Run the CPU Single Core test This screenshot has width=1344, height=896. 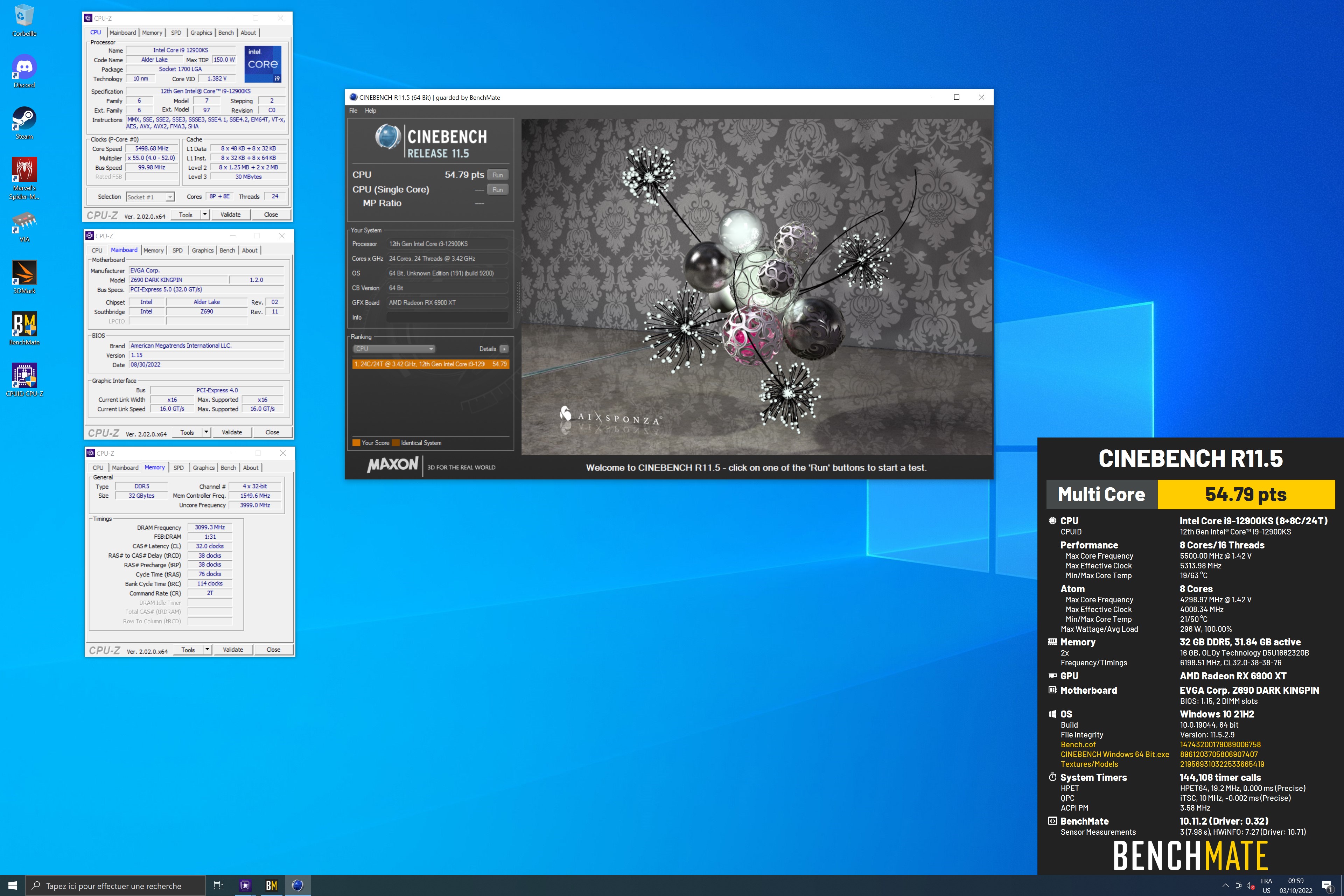(x=497, y=190)
